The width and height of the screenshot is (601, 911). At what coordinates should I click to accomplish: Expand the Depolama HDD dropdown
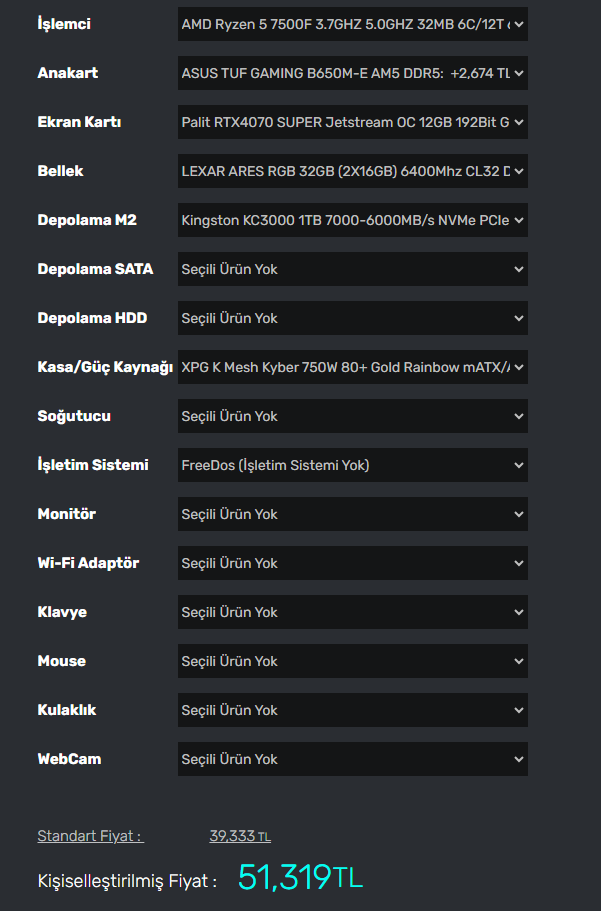click(352, 318)
